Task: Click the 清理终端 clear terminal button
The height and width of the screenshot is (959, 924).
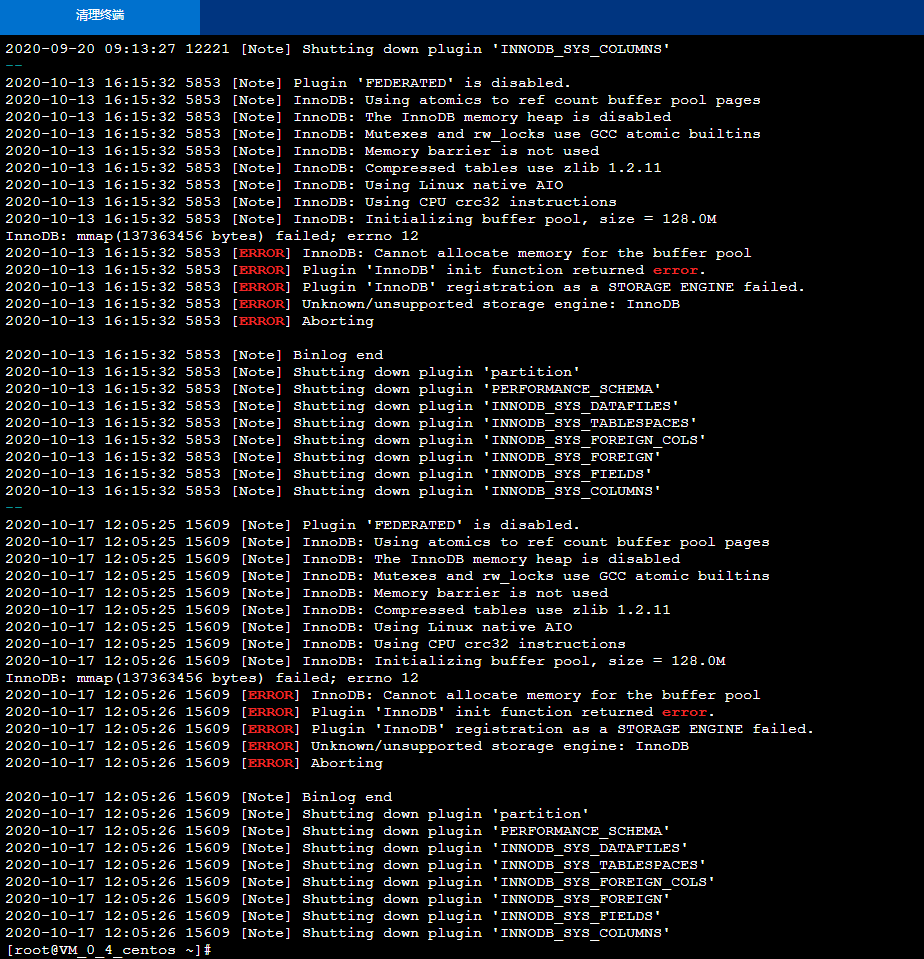Action: [x=100, y=17]
